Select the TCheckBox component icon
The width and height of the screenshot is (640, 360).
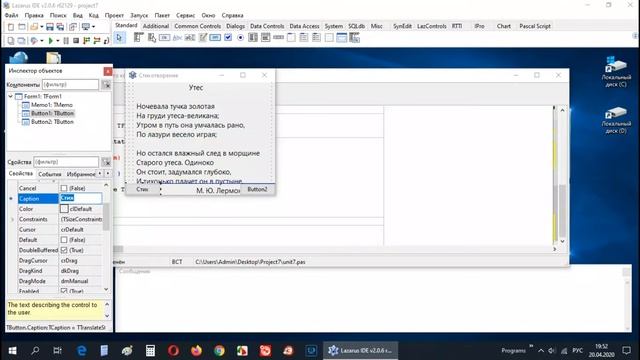click(x=228, y=38)
